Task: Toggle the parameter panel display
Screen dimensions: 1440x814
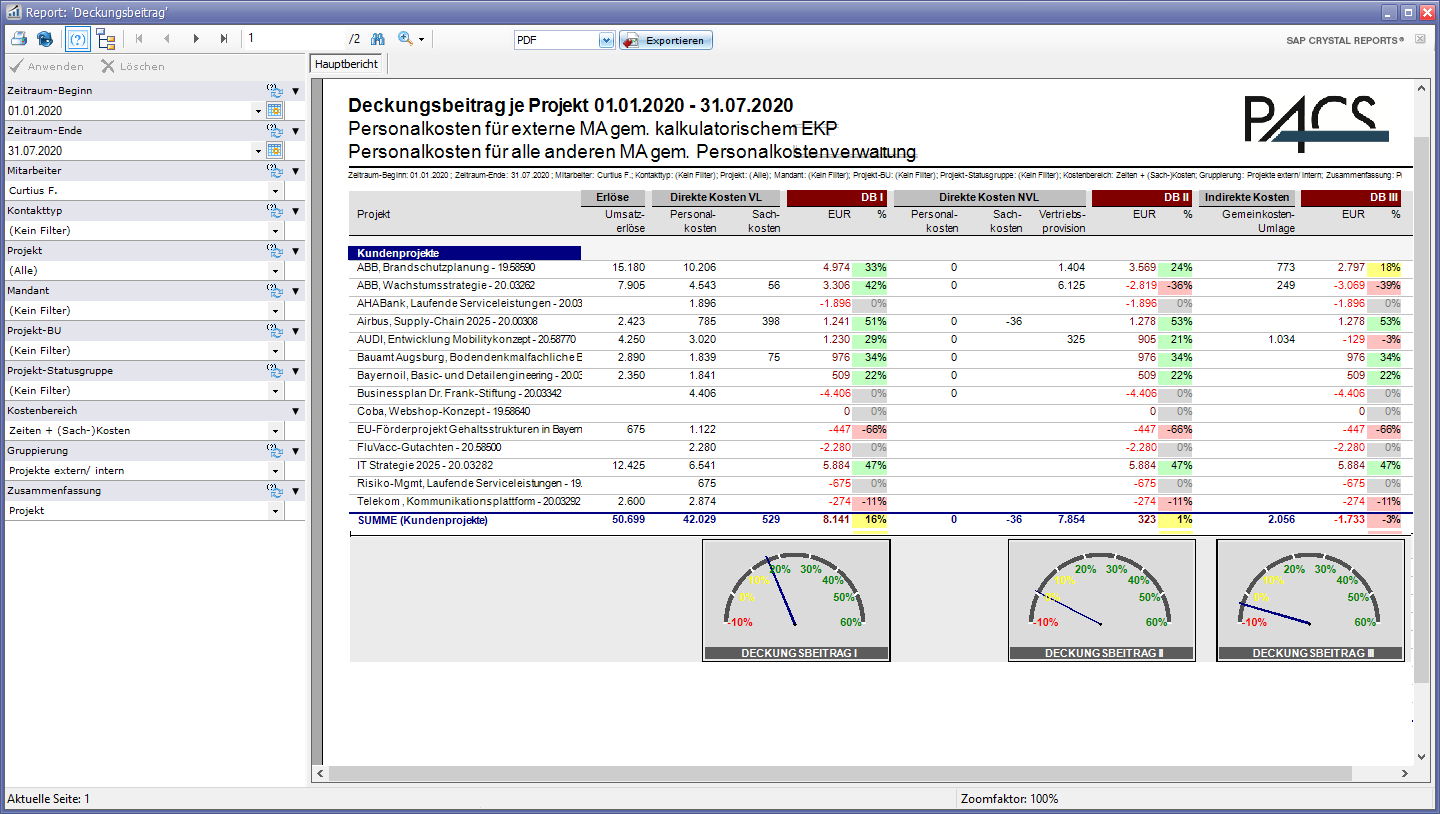Action: pyautogui.click(x=77, y=40)
